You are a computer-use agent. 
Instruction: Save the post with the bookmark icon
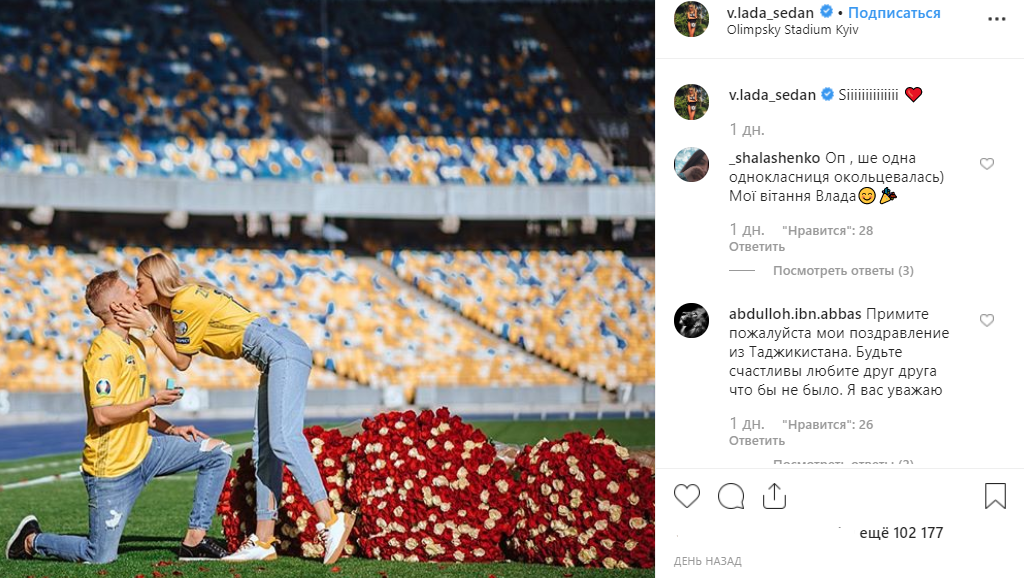click(x=995, y=496)
